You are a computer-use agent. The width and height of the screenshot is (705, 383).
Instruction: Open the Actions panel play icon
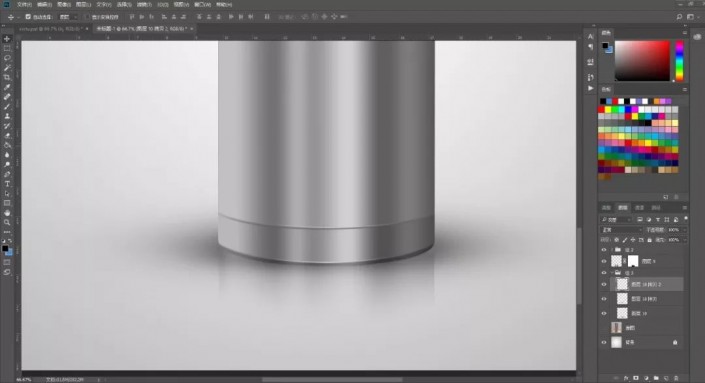pos(590,89)
